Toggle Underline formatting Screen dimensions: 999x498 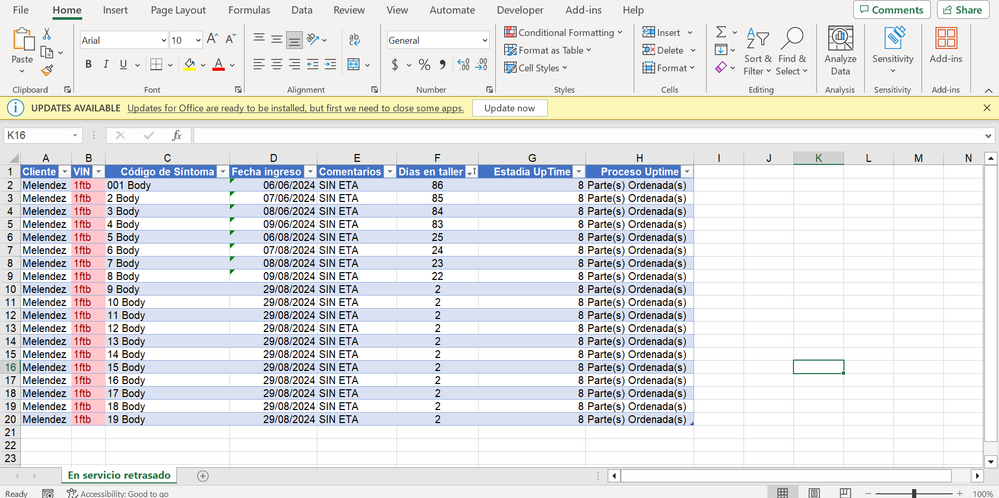click(x=122, y=64)
